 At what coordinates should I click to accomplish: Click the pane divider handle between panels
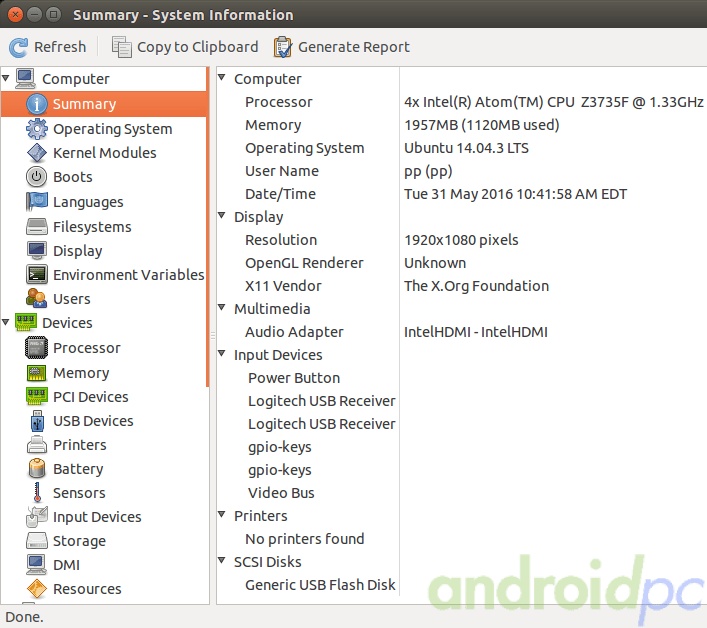click(x=213, y=335)
